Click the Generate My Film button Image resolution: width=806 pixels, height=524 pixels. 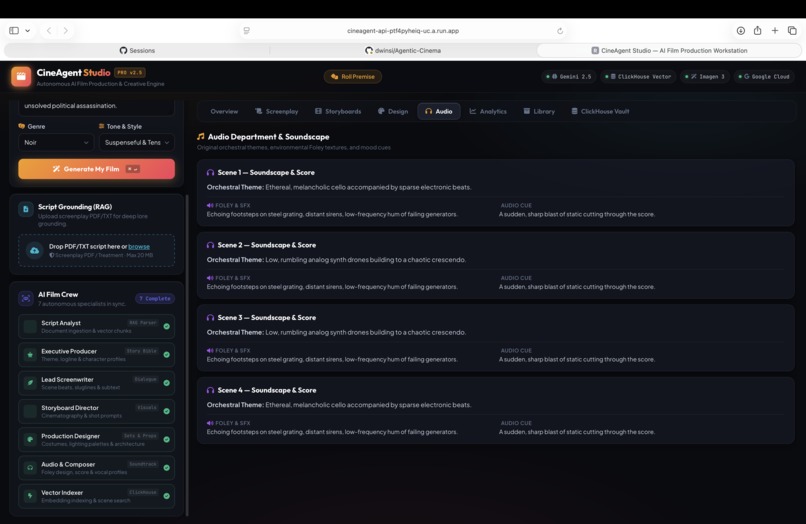(x=97, y=169)
